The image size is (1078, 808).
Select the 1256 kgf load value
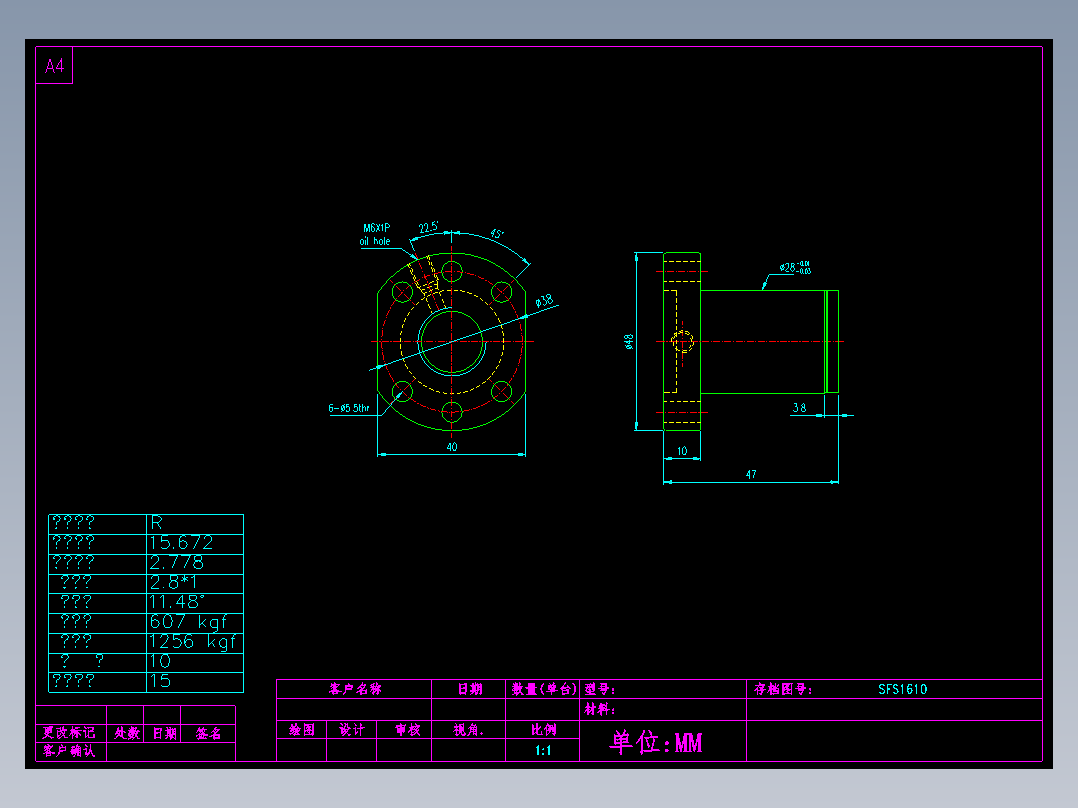coord(192,642)
